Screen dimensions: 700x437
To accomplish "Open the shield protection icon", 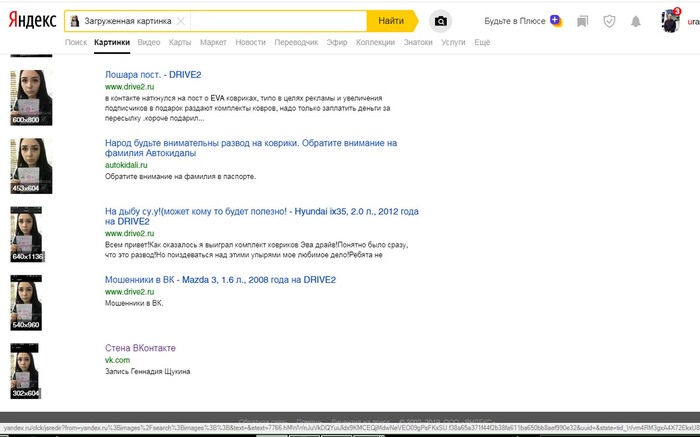I will (x=609, y=21).
